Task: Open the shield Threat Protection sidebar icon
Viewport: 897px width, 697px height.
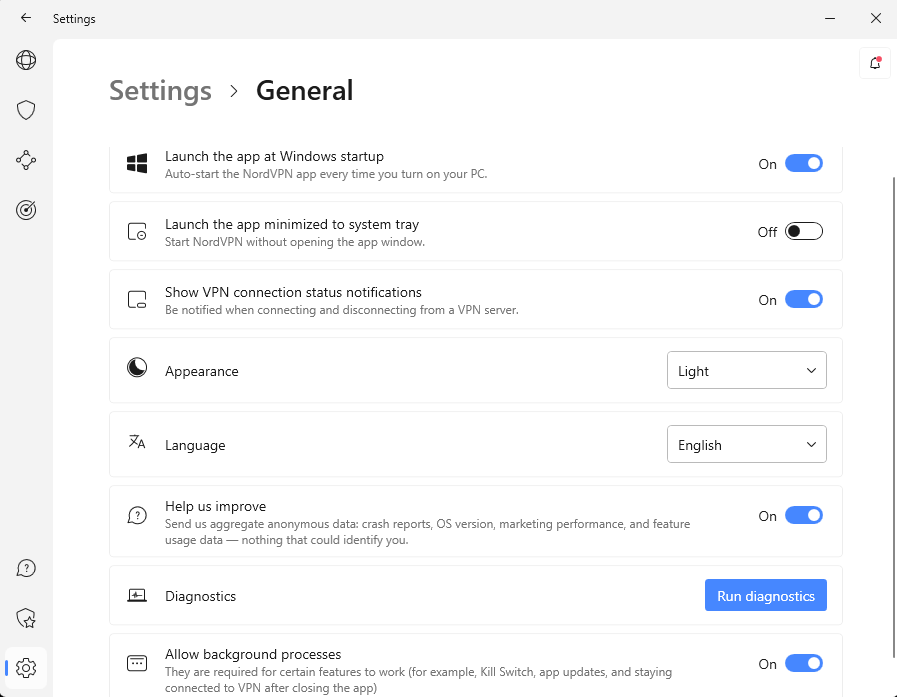Action: (26, 110)
